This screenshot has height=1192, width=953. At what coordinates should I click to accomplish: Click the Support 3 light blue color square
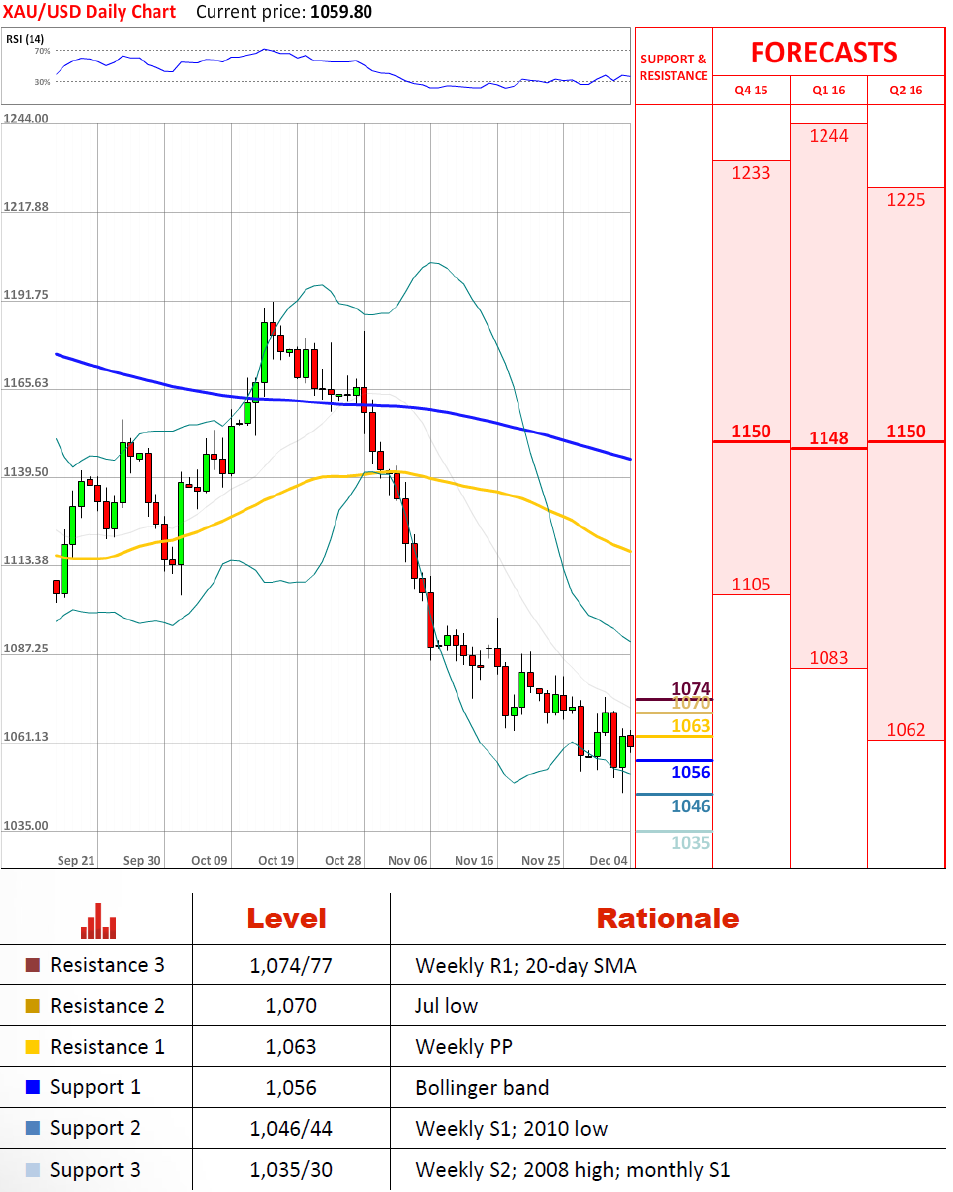click(33, 1170)
